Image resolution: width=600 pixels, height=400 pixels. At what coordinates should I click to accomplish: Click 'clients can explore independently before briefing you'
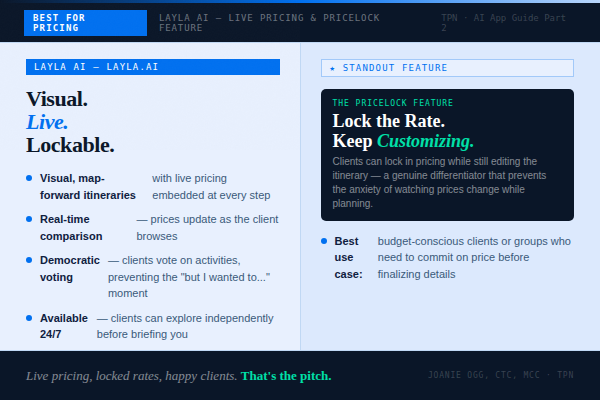coord(185,326)
